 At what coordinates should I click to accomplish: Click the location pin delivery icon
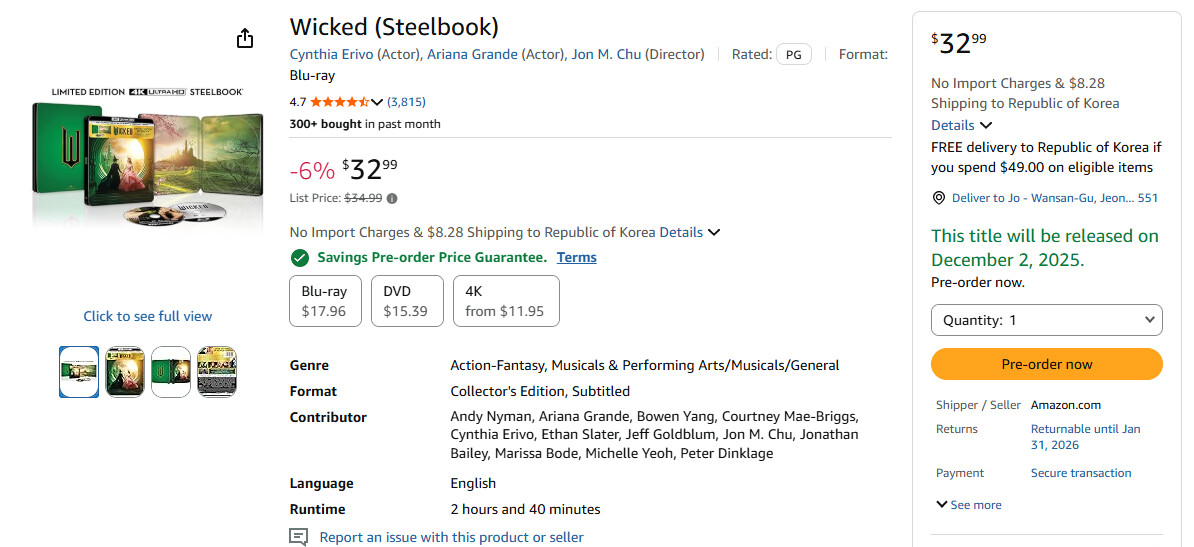[x=939, y=198]
